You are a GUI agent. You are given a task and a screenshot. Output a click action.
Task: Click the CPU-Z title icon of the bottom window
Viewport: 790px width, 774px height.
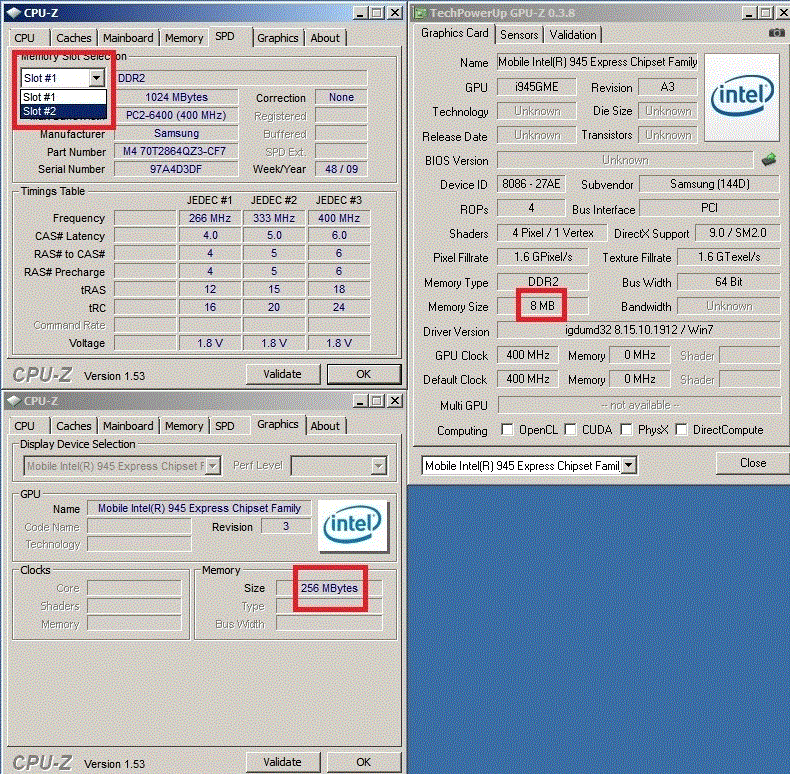(x=14, y=401)
